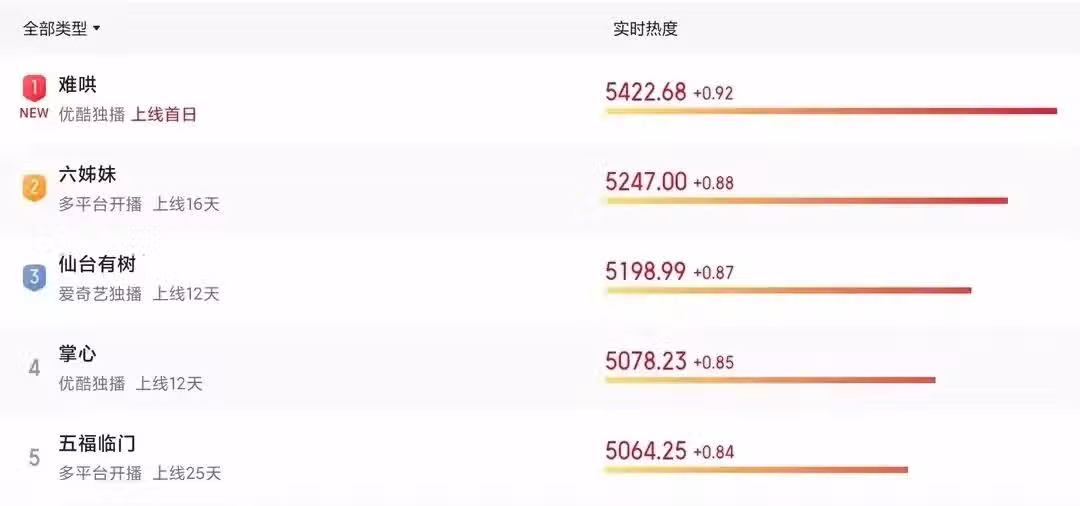Click the 实时热度 column header

645,29
